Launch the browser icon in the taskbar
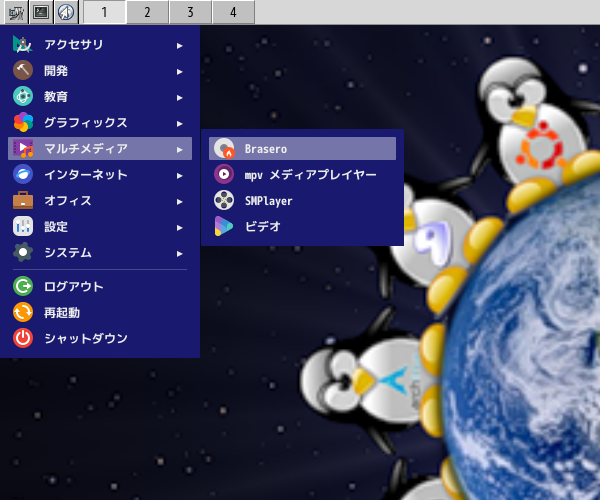Viewport: 600px width, 500px height. click(x=66, y=12)
